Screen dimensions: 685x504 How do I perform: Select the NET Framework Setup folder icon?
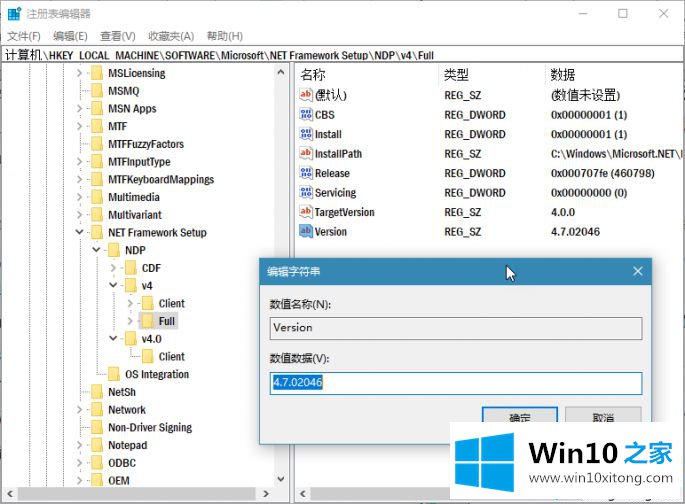97,232
